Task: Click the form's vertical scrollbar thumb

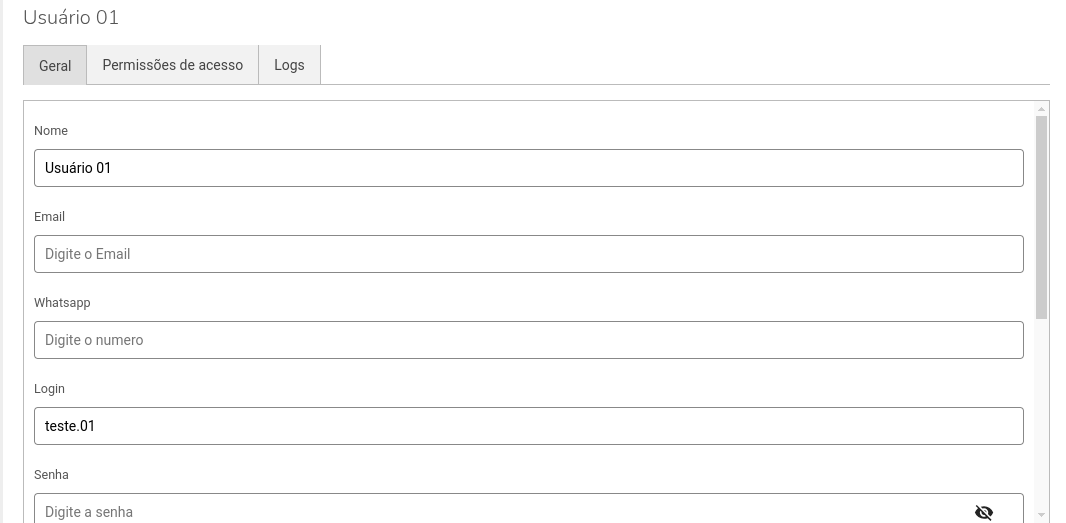Action: point(1041,215)
